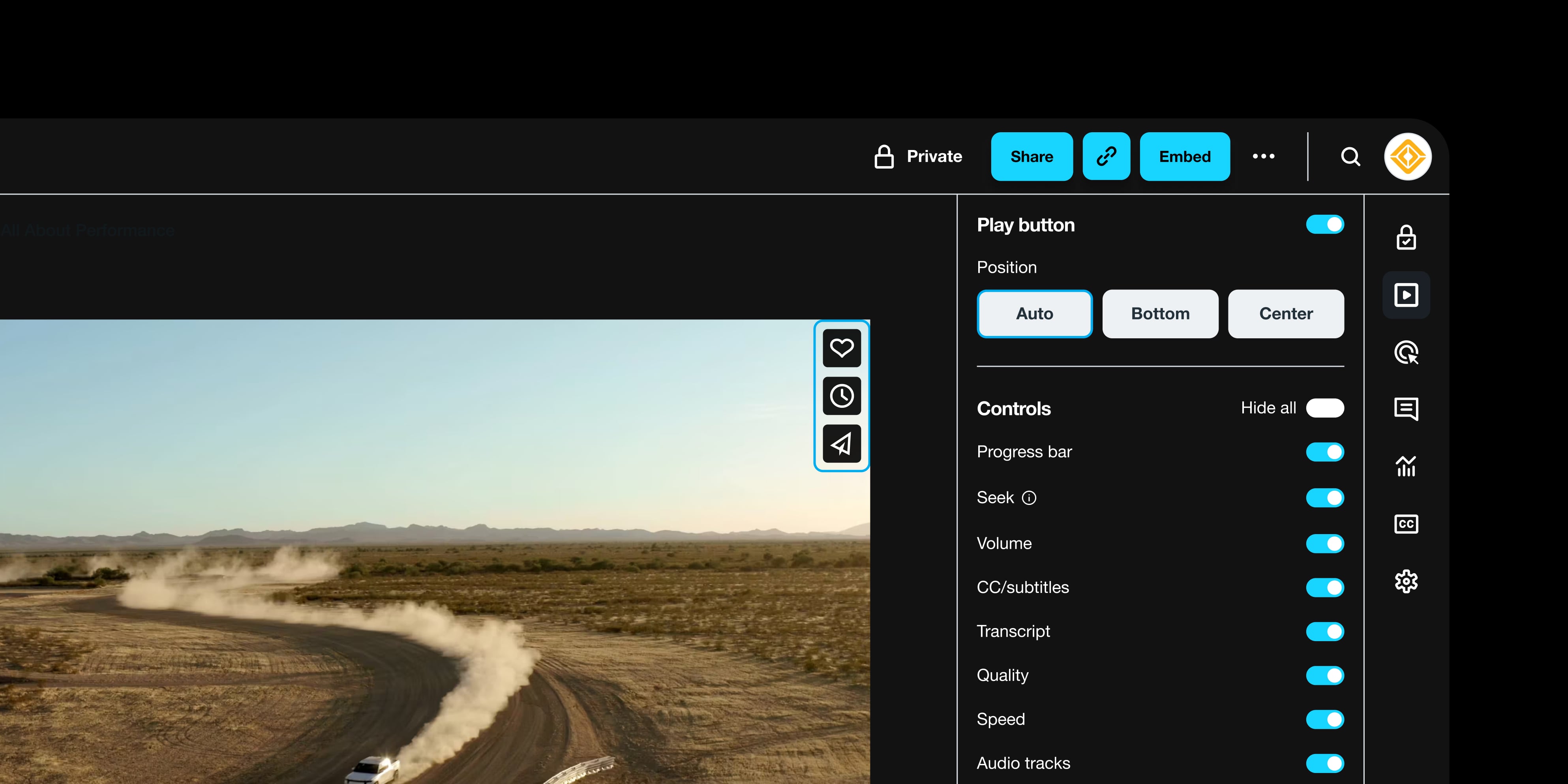1568x784 pixels.
Task: View the analytics panel via the chart icon
Action: tap(1406, 466)
